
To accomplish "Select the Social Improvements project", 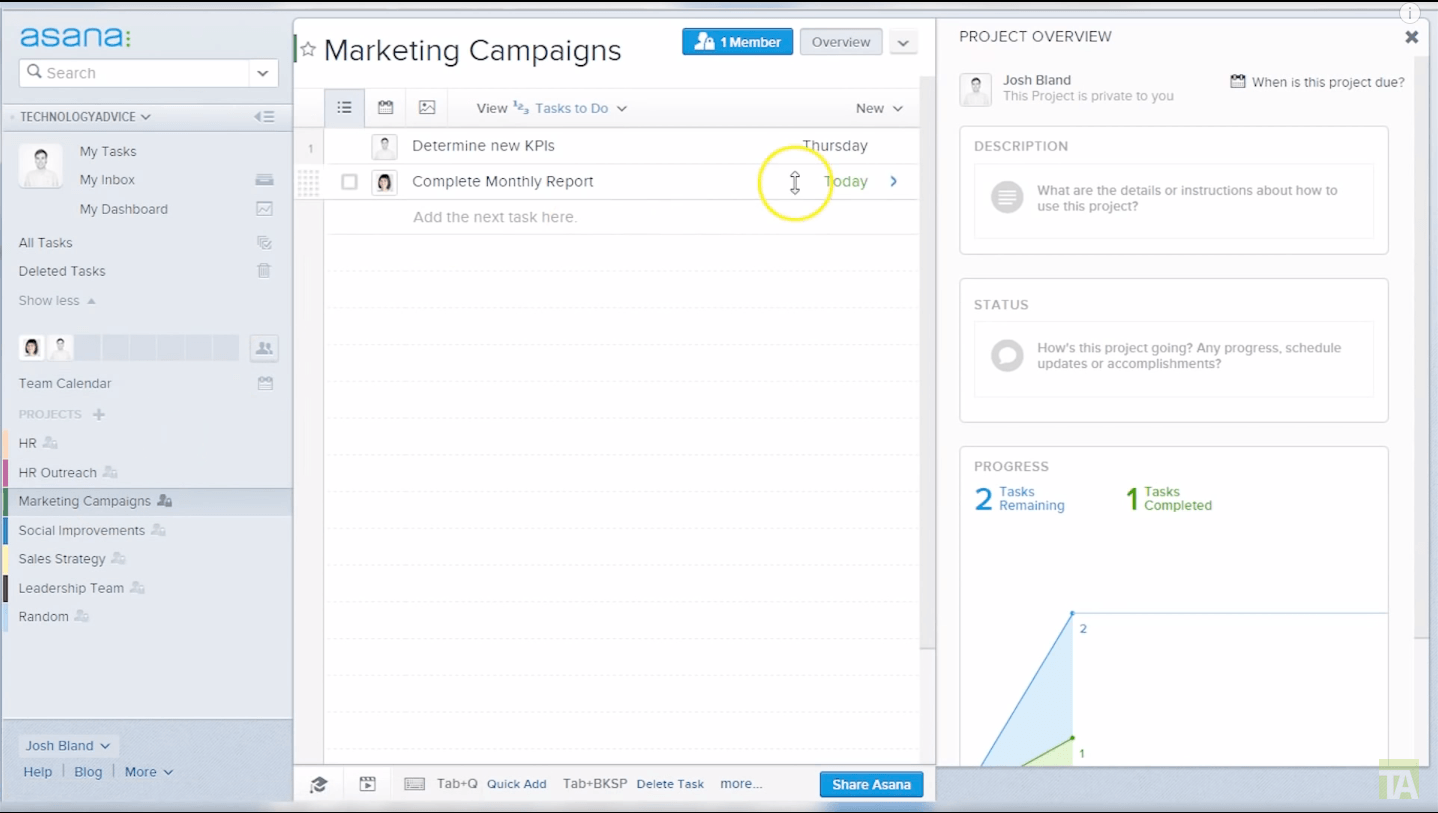I will pyautogui.click(x=81, y=531).
